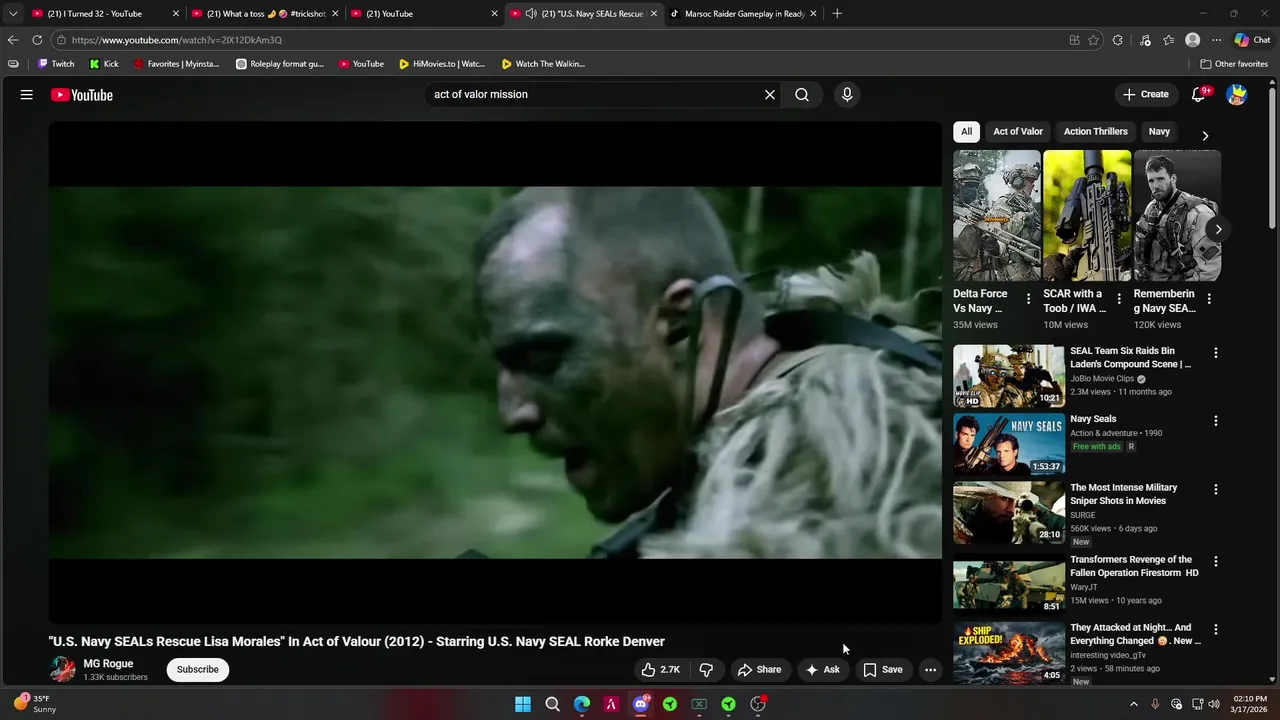Open the MG Rogue channel name link
Image resolution: width=1280 pixels, height=720 pixels.
click(108, 664)
